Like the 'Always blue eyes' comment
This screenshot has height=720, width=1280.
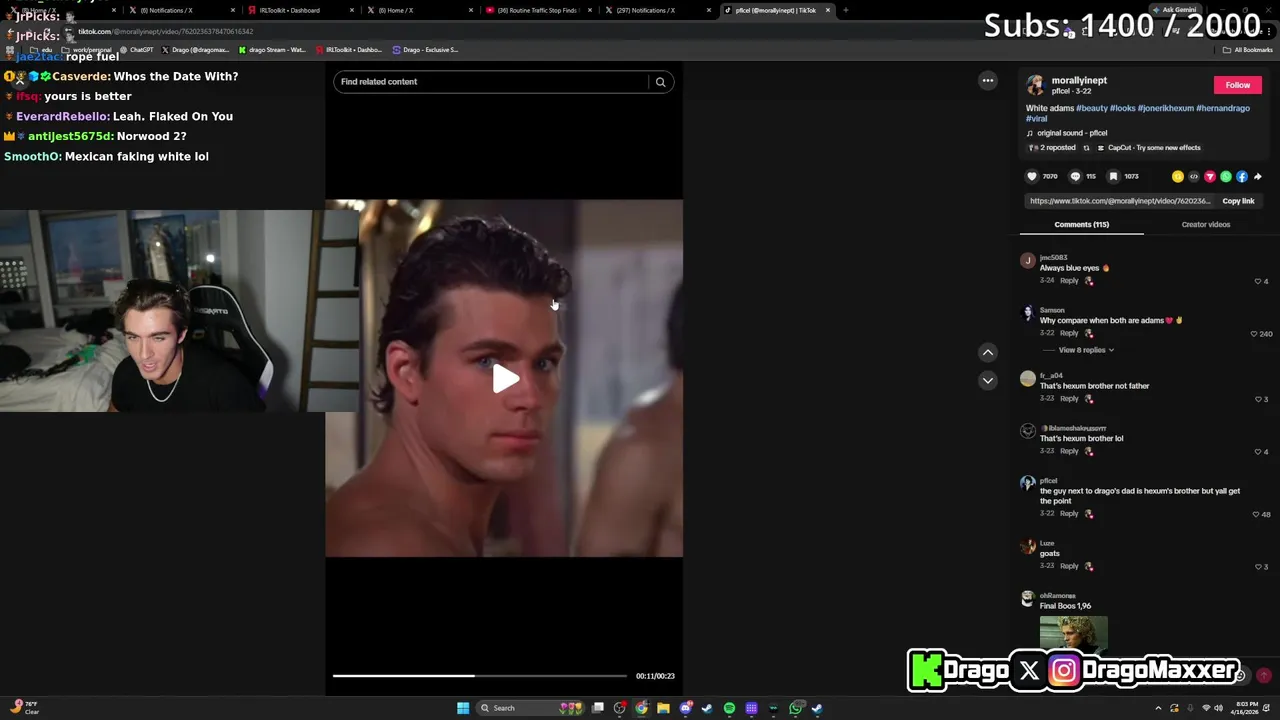1258,281
